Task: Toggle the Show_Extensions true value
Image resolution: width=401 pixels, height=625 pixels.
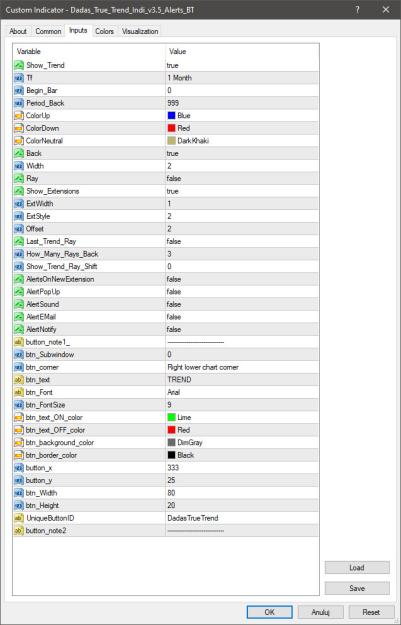Action: tap(242, 191)
